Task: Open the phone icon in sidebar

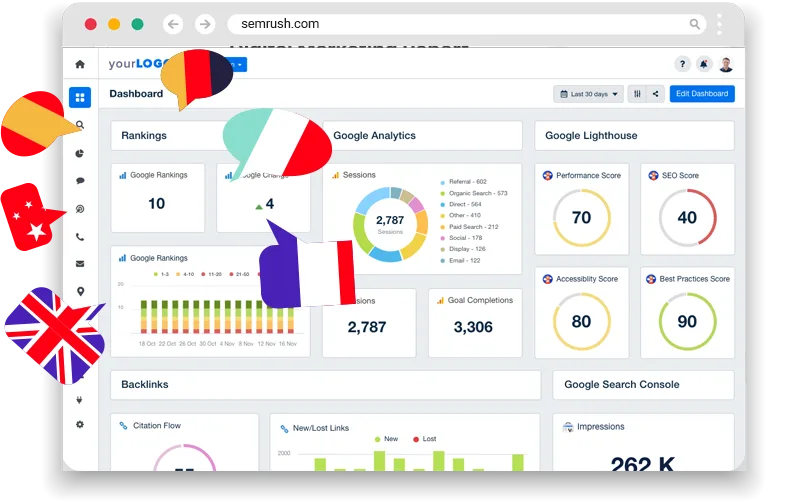Action: pos(80,237)
